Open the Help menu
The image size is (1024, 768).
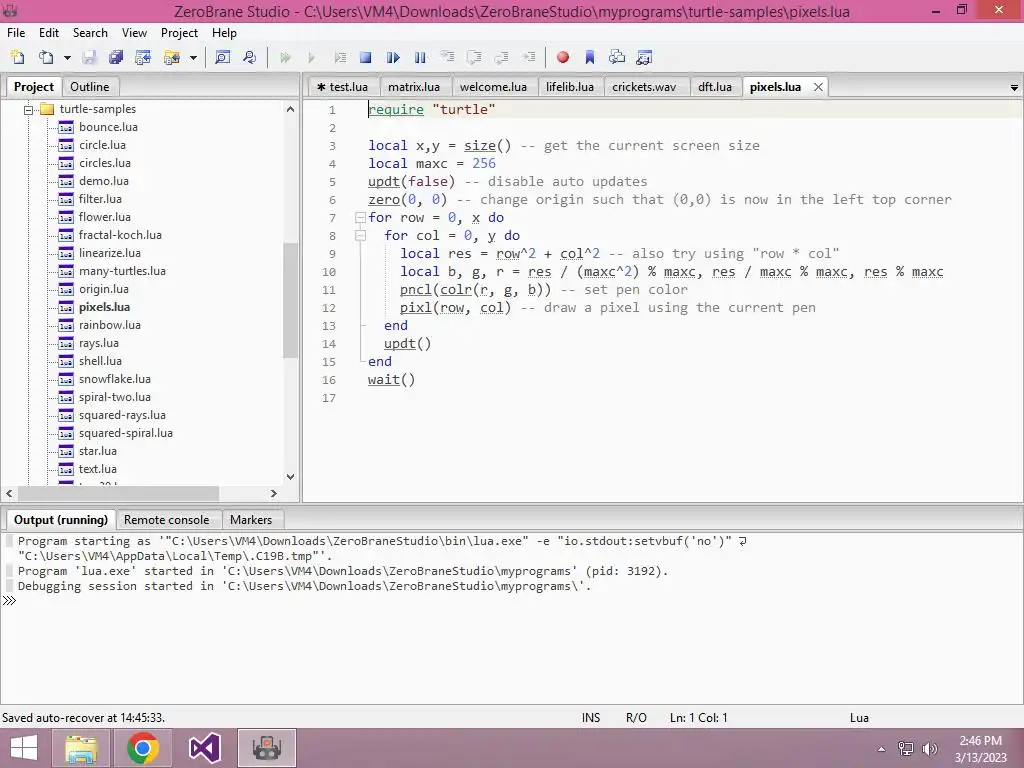point(224,33)
